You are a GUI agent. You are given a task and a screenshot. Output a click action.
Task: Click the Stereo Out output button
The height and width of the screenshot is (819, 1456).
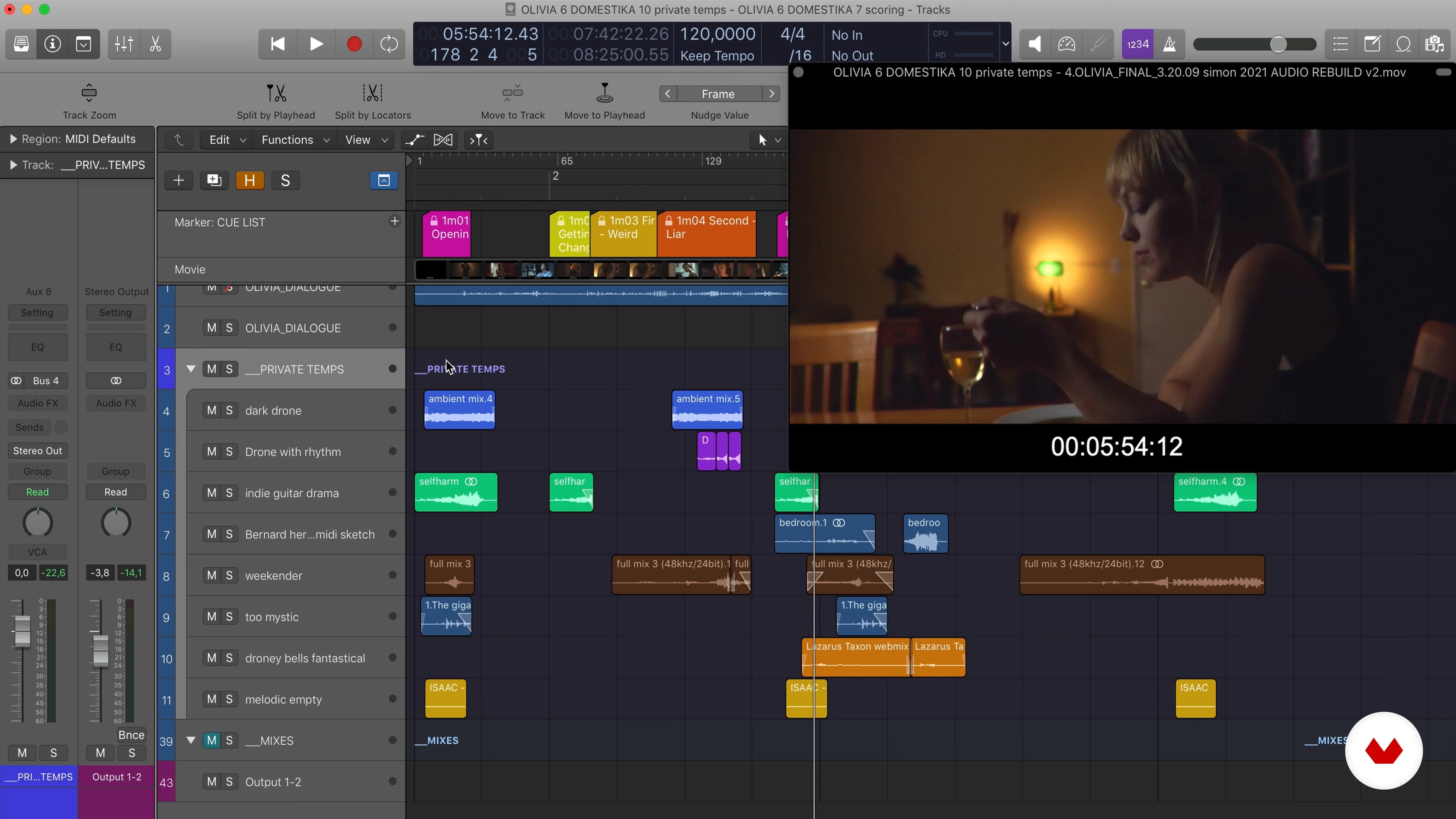37,450
